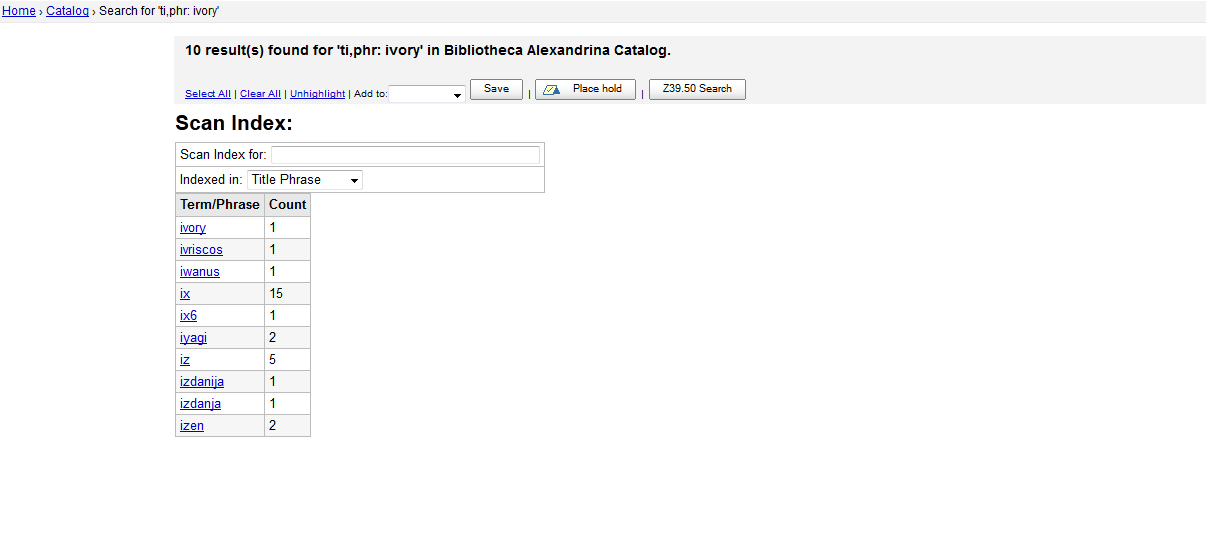1206x545 pixels.
Task: Click the Place hold button
Action: click(x=585, y=89)
